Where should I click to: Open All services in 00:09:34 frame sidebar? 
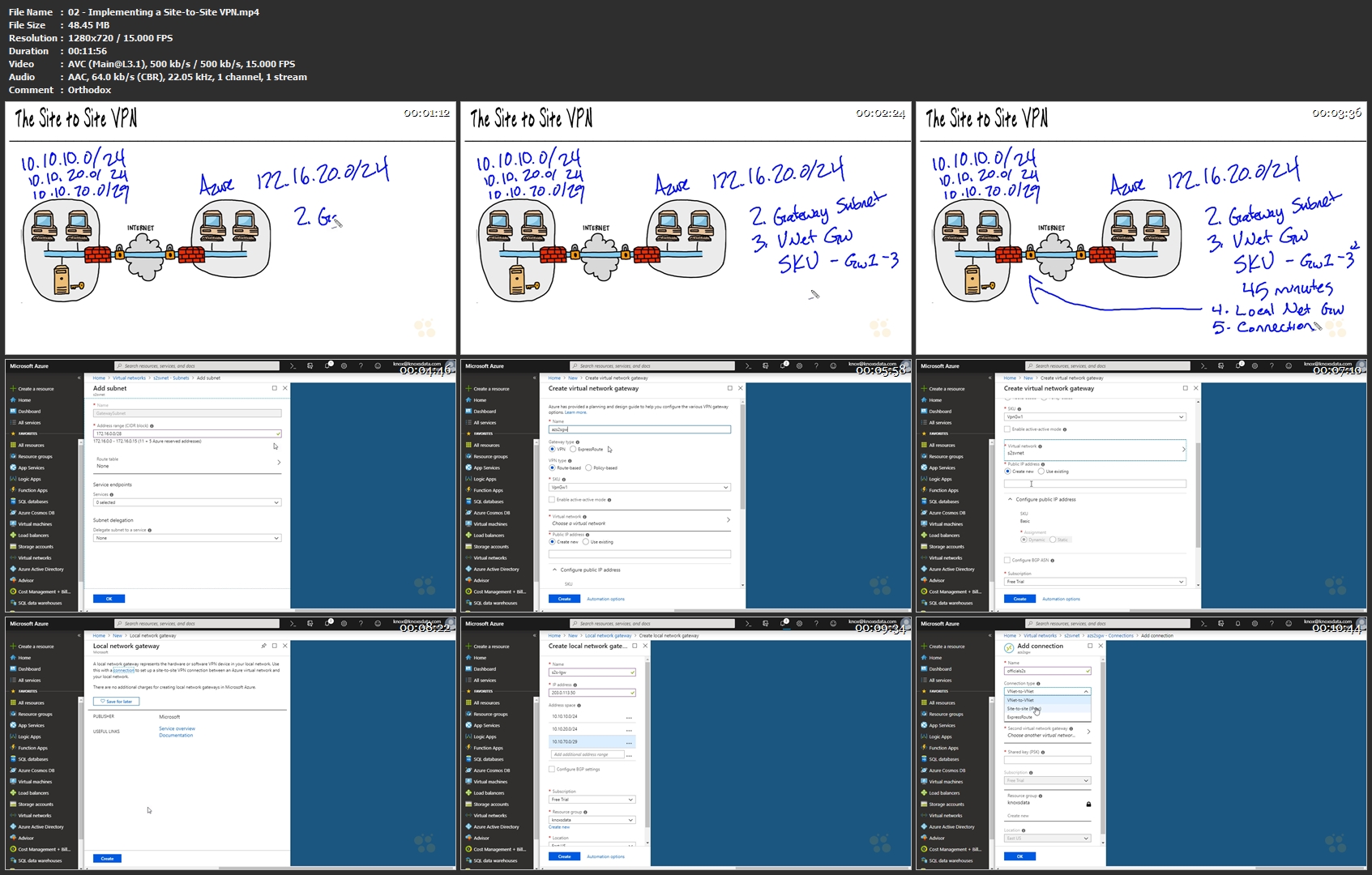tap(481, 681)
